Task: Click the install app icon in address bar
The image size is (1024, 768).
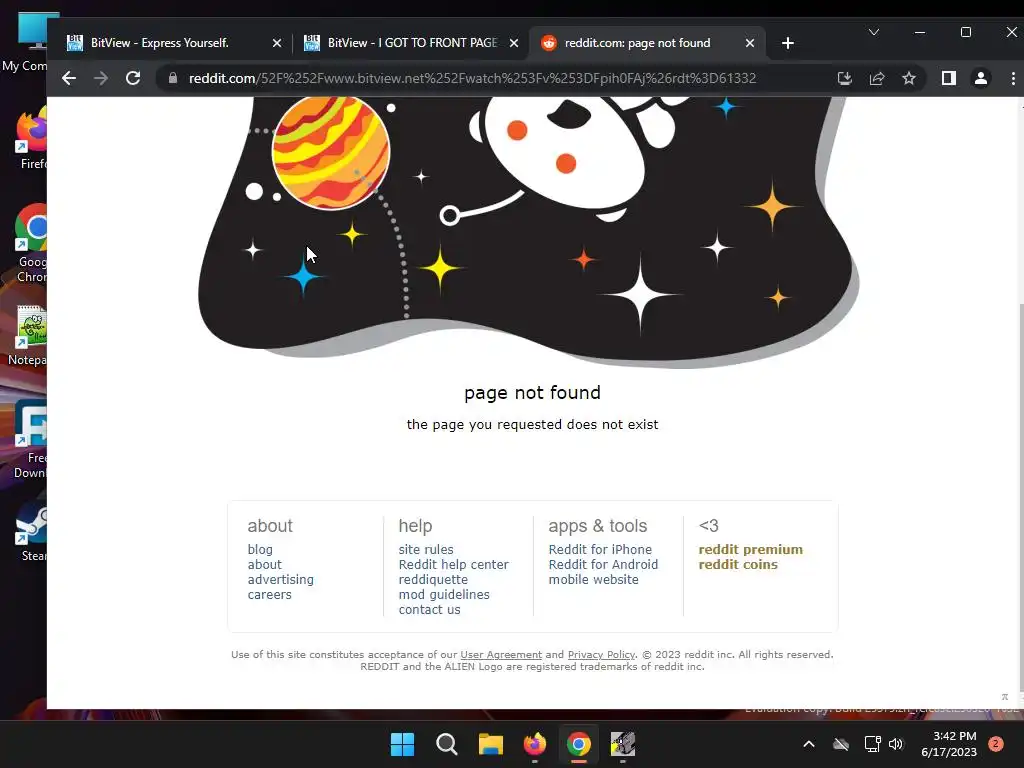Action: tap(844, 78)
